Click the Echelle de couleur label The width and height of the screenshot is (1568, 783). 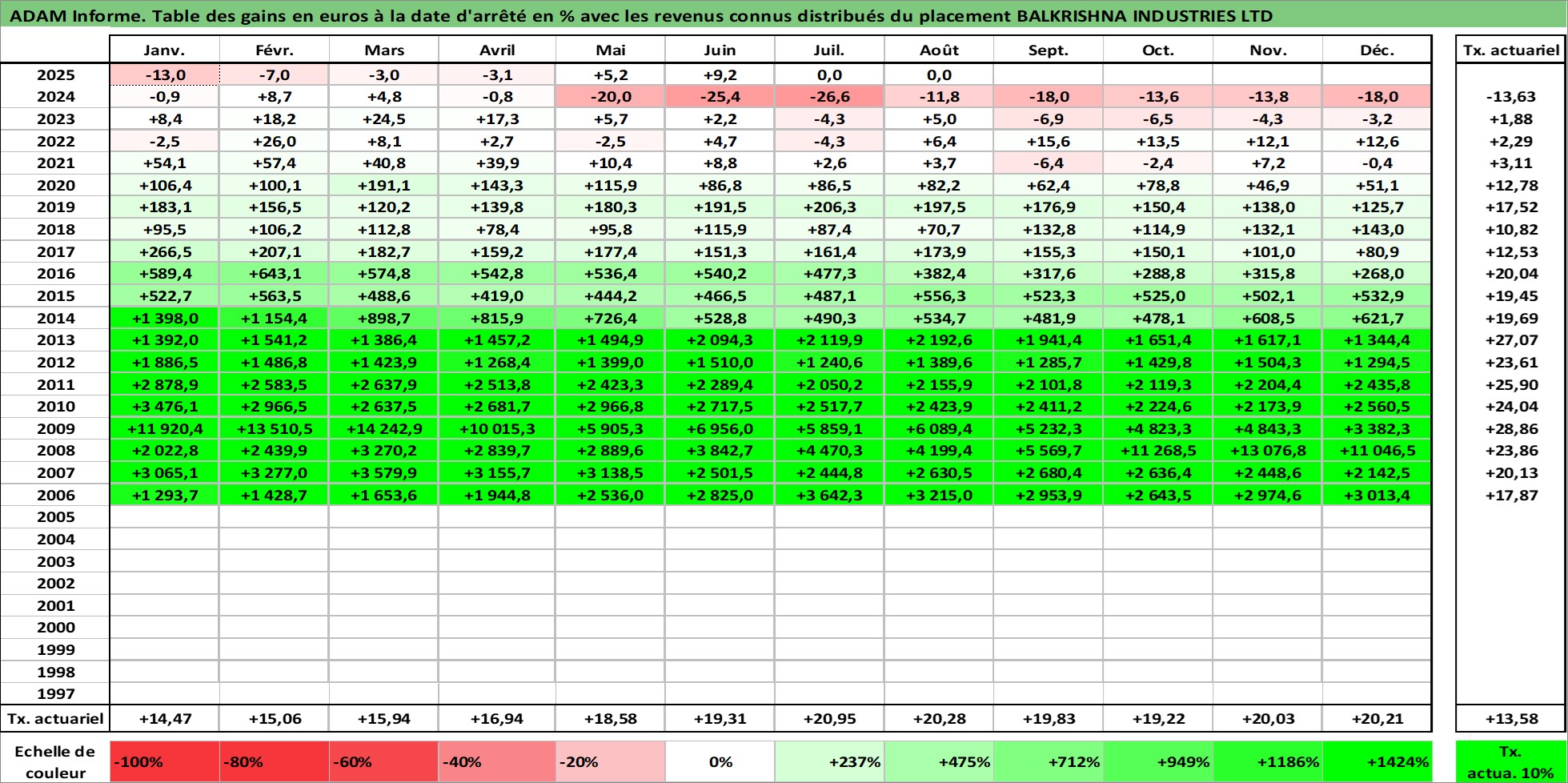tap(55, 762)
